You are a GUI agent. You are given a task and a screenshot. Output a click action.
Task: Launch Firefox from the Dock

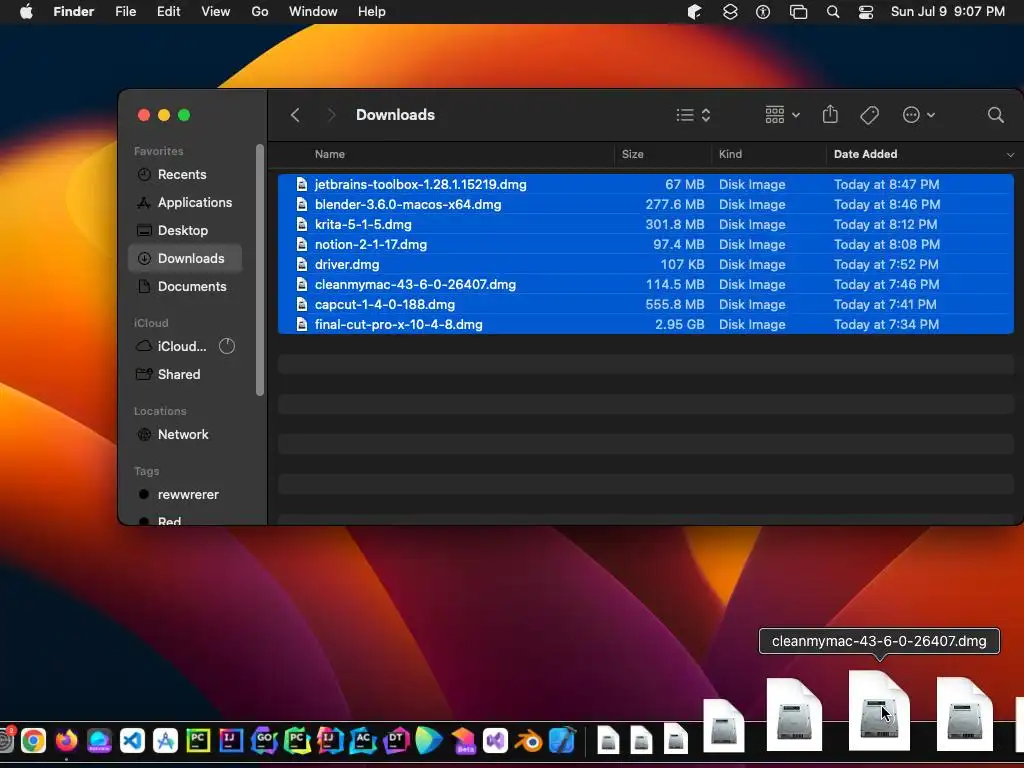[66, 741]
